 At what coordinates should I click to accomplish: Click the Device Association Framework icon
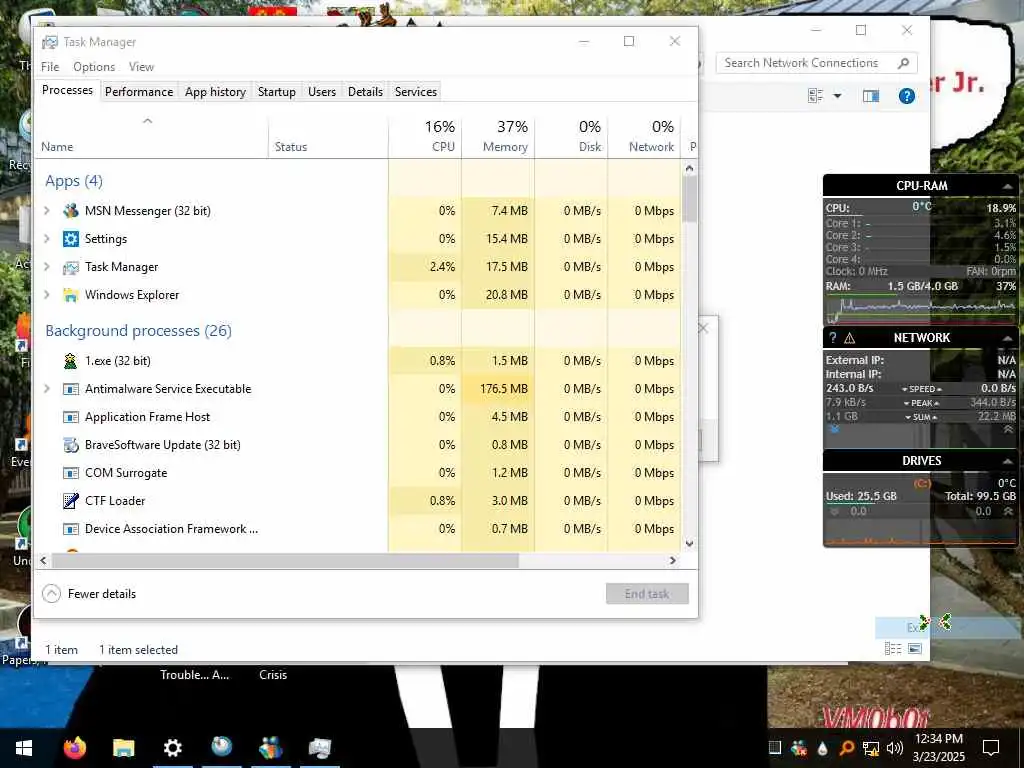[71, 529]
